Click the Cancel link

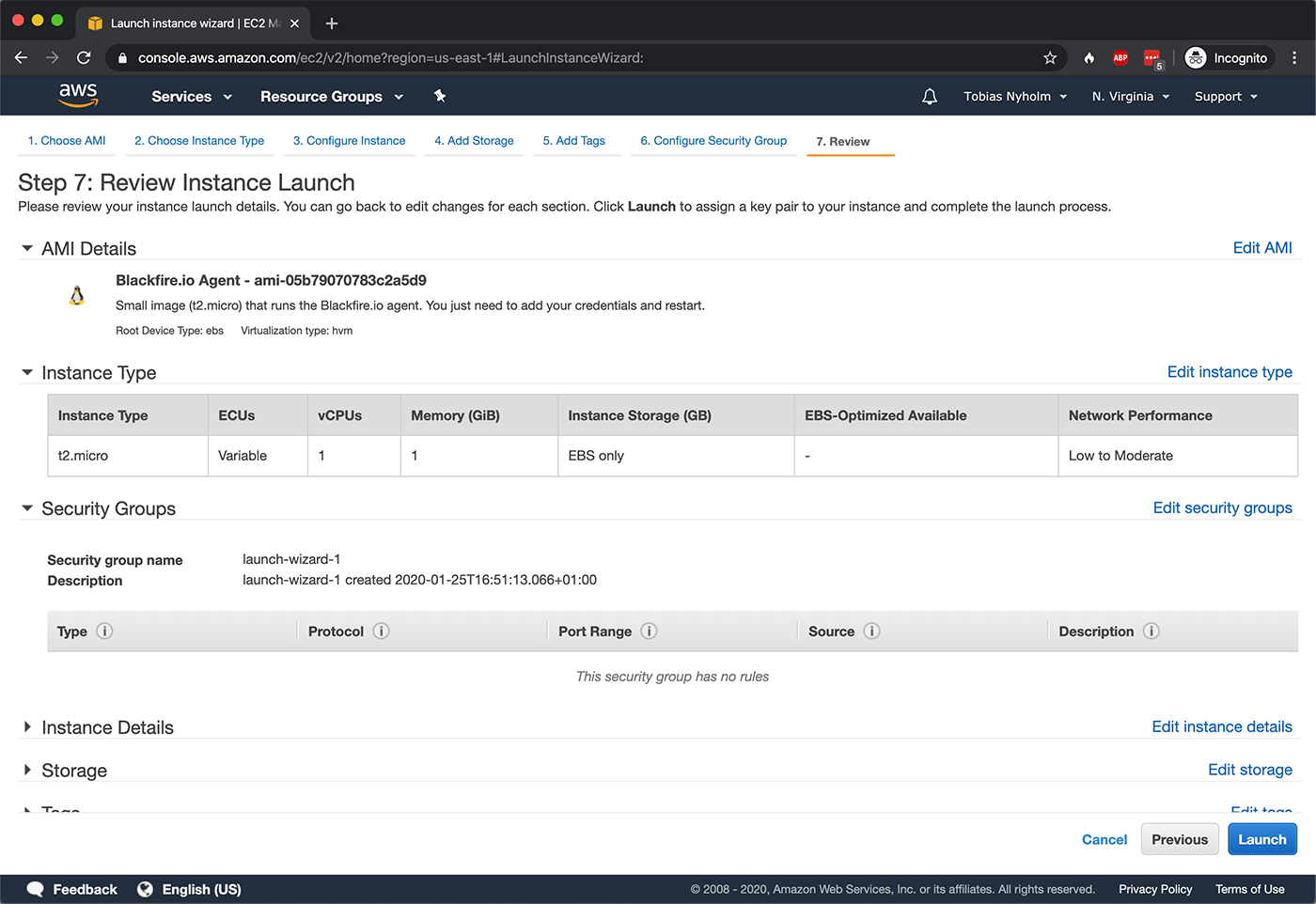[x=1104, y=839]
